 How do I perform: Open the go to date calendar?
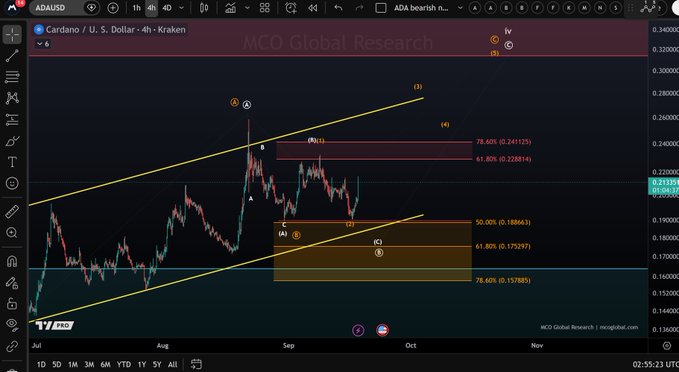196,364
